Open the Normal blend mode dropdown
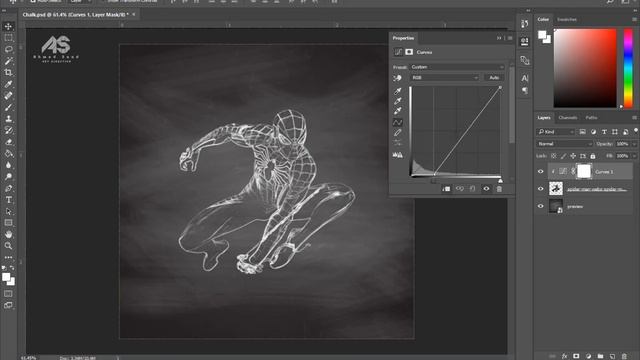The image size is (640, 360). coord(564,144)
